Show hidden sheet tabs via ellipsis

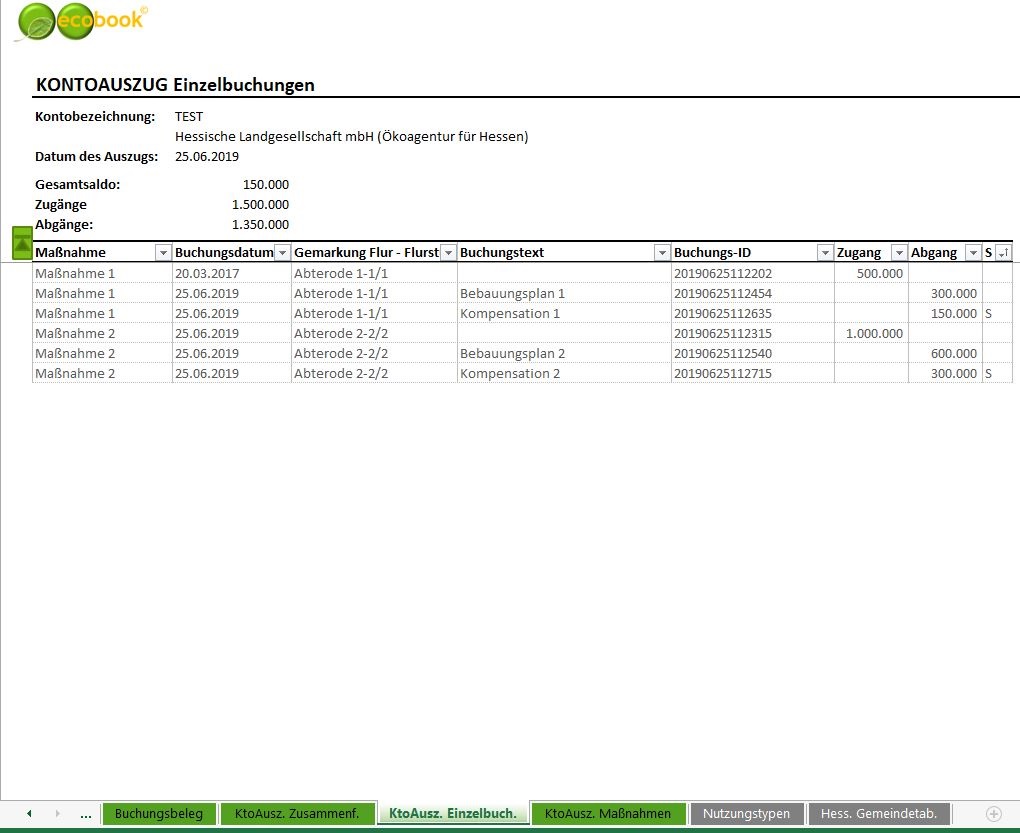pos(85,814)
